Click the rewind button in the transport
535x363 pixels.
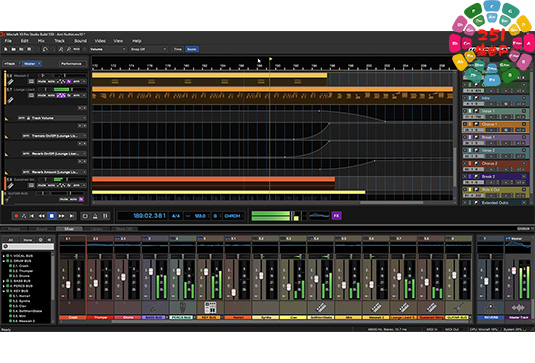(x=42, y=216)
